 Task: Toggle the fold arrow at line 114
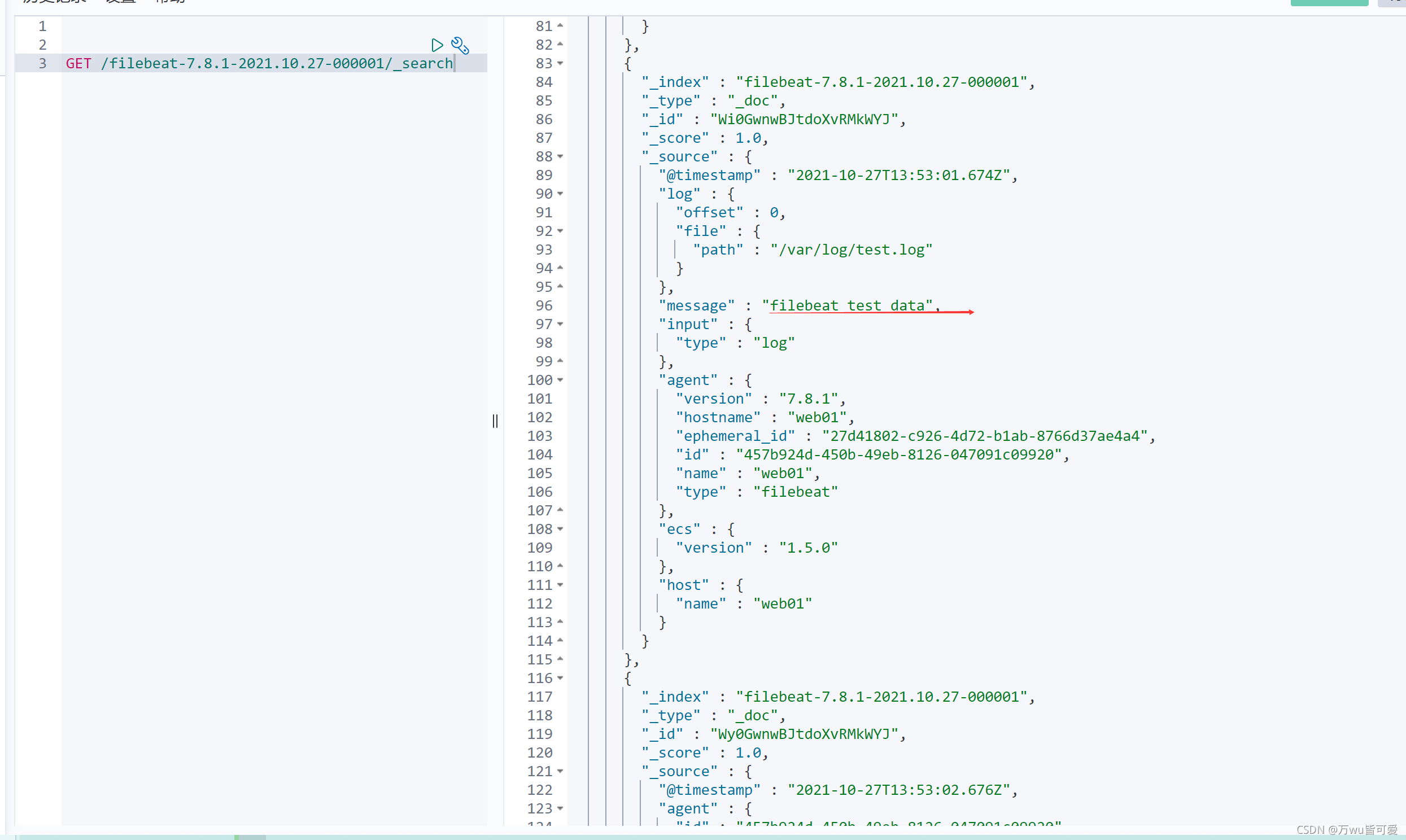point(560,640)
